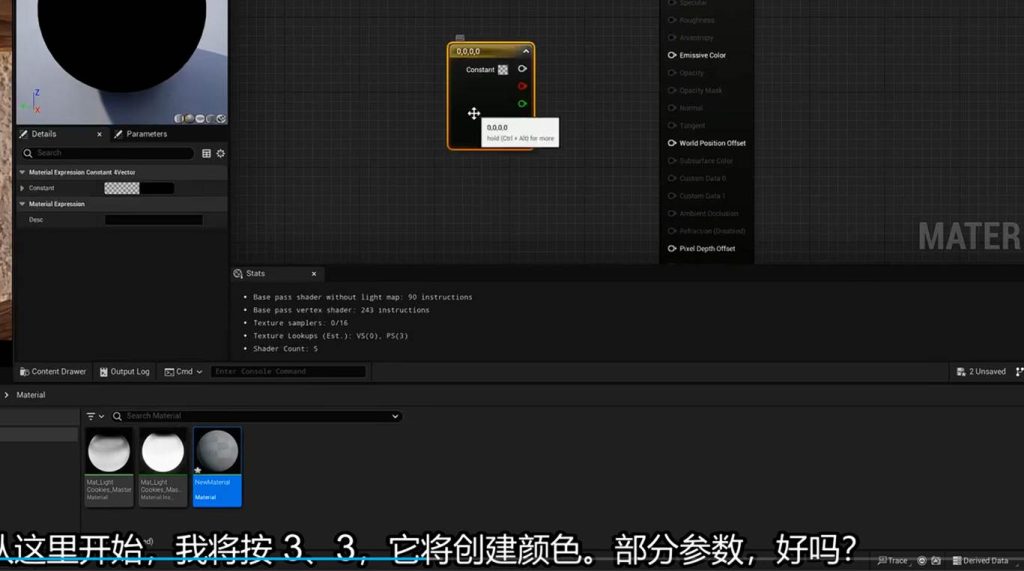Click the World Position Offset input pin
Image resolution: width=1024 pixels, height=571 pixels.
click(x=672, y=143)
